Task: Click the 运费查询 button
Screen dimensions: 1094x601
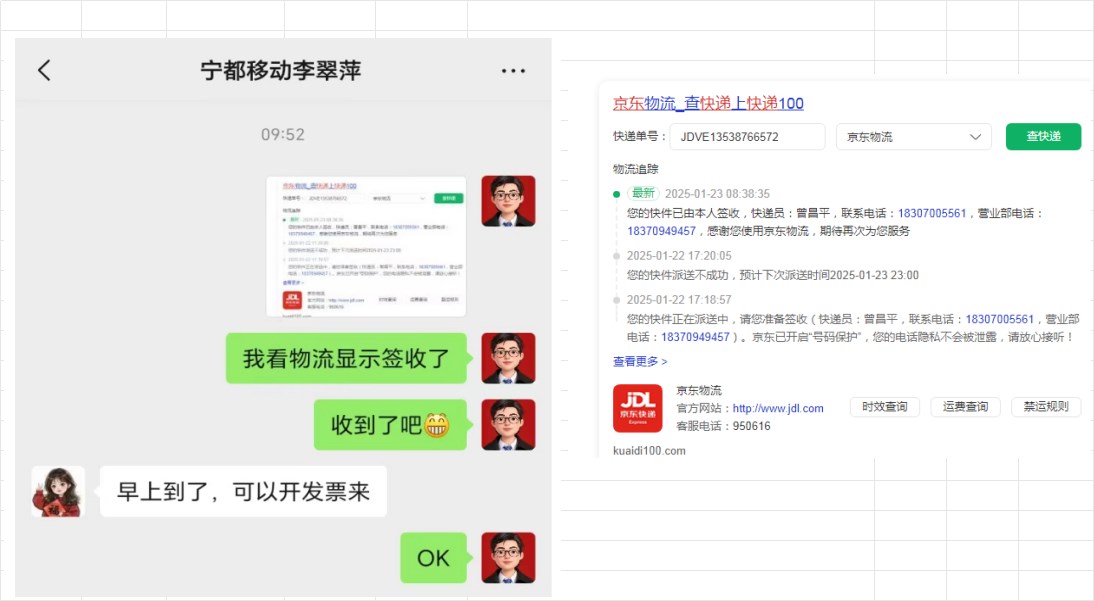Action: 966,407
